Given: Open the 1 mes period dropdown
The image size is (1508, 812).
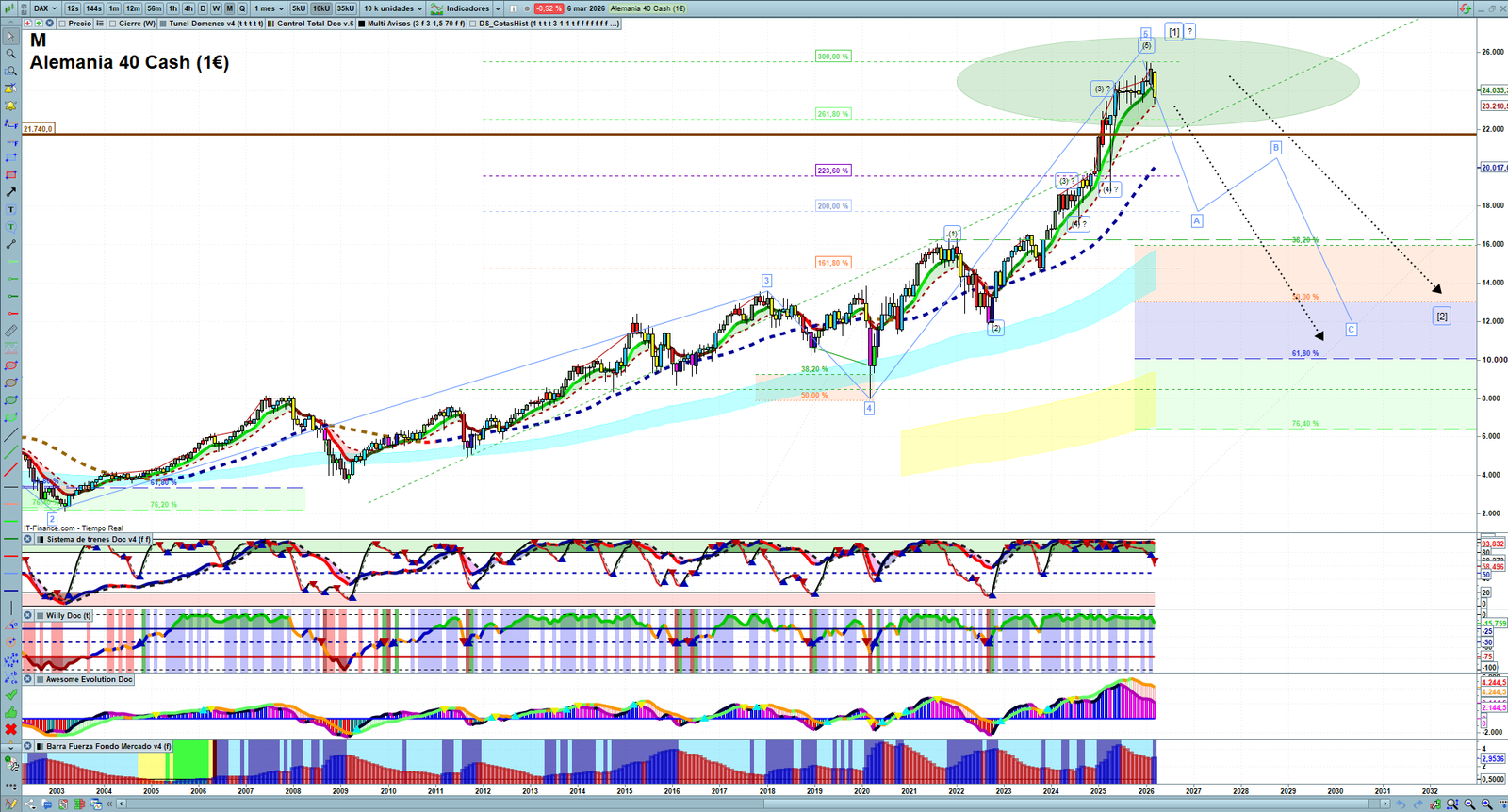Looking at the screenshot, I should [x=268, y=8].
